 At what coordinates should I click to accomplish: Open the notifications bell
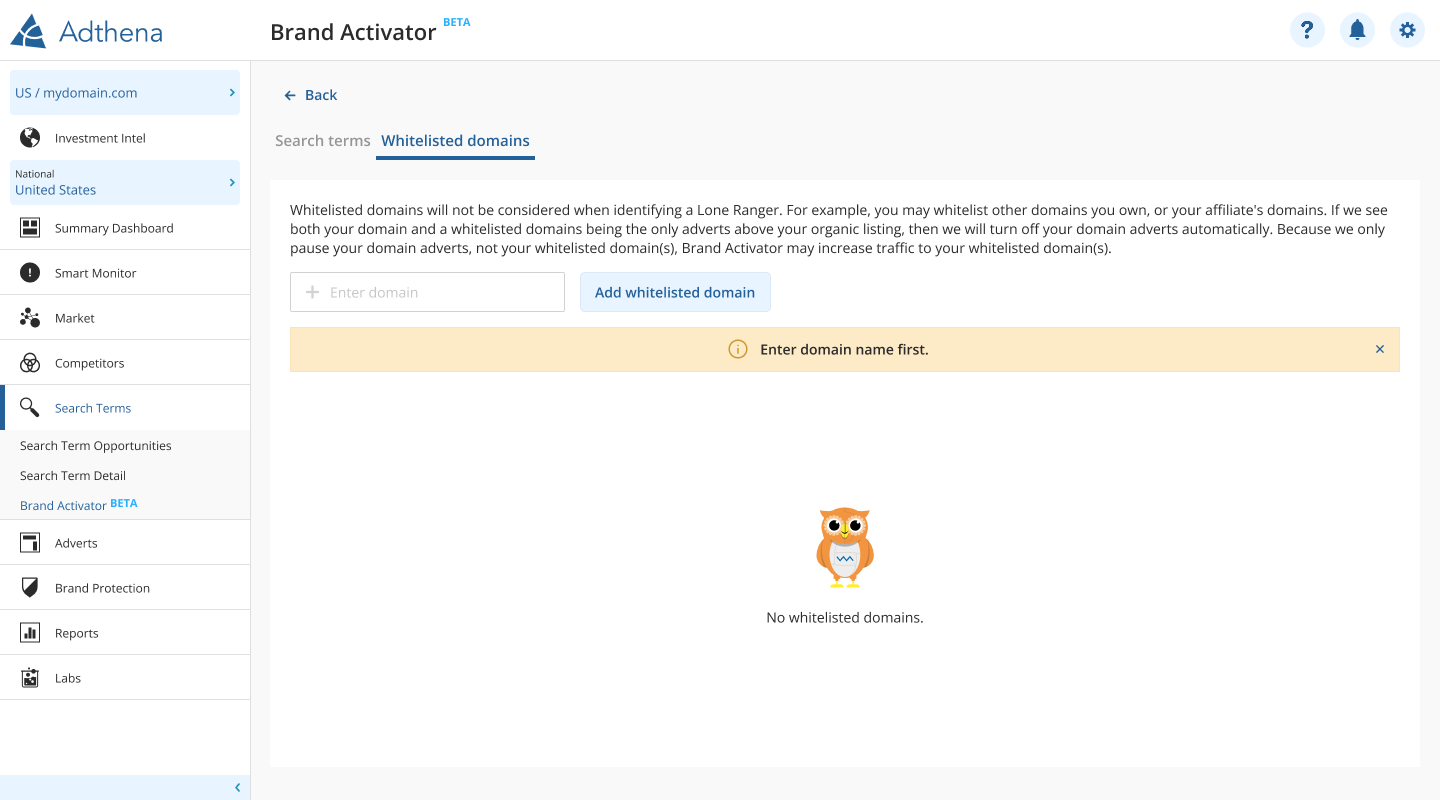[1357, 30]
